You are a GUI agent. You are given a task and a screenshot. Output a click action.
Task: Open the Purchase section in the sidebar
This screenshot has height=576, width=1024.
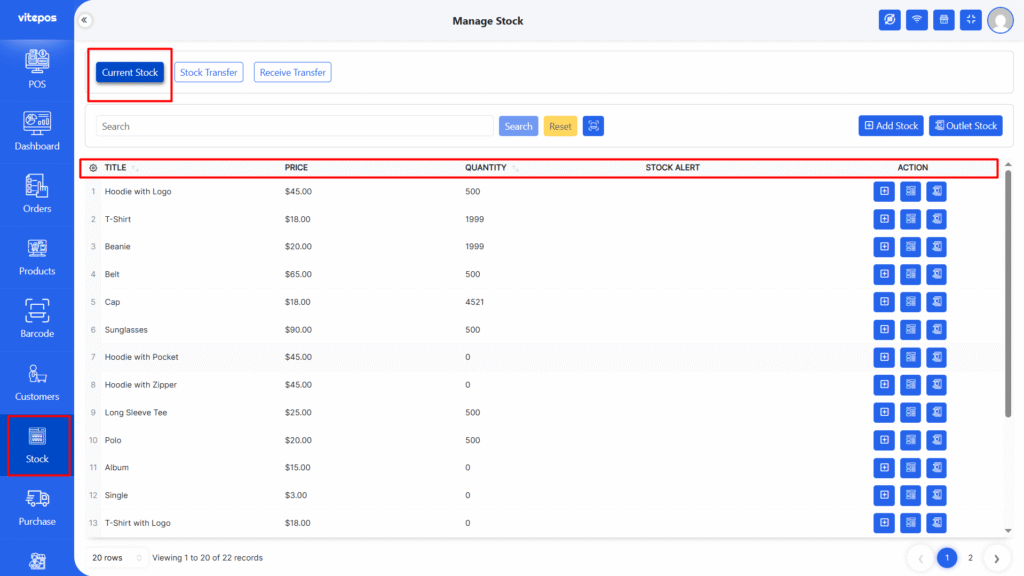click(37, 507)
